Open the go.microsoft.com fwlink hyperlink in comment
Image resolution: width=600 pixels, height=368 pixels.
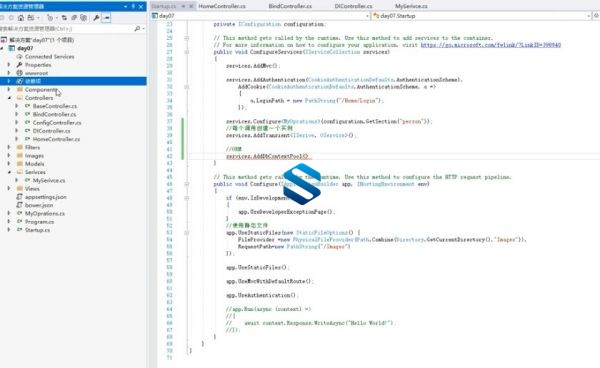(491, 45)
